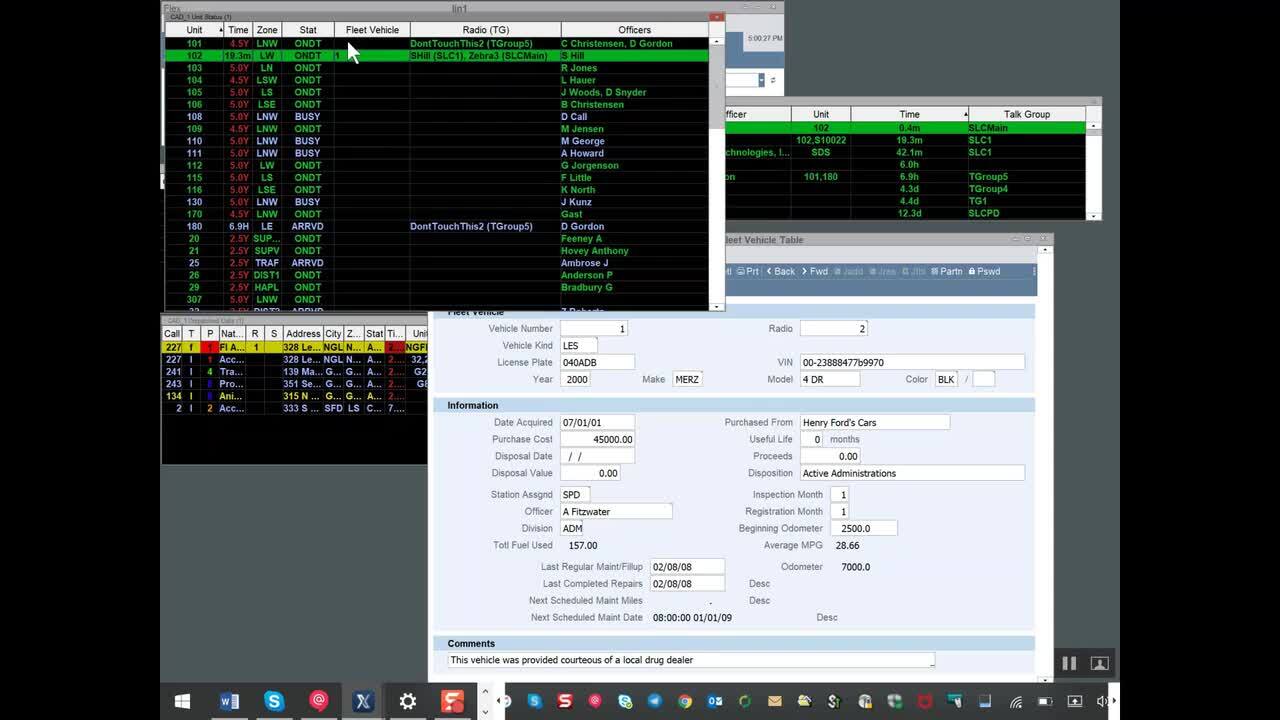
Task: Open the Settings gear on the taskbar
Action: pyautogui.click(x=407, y=701)
